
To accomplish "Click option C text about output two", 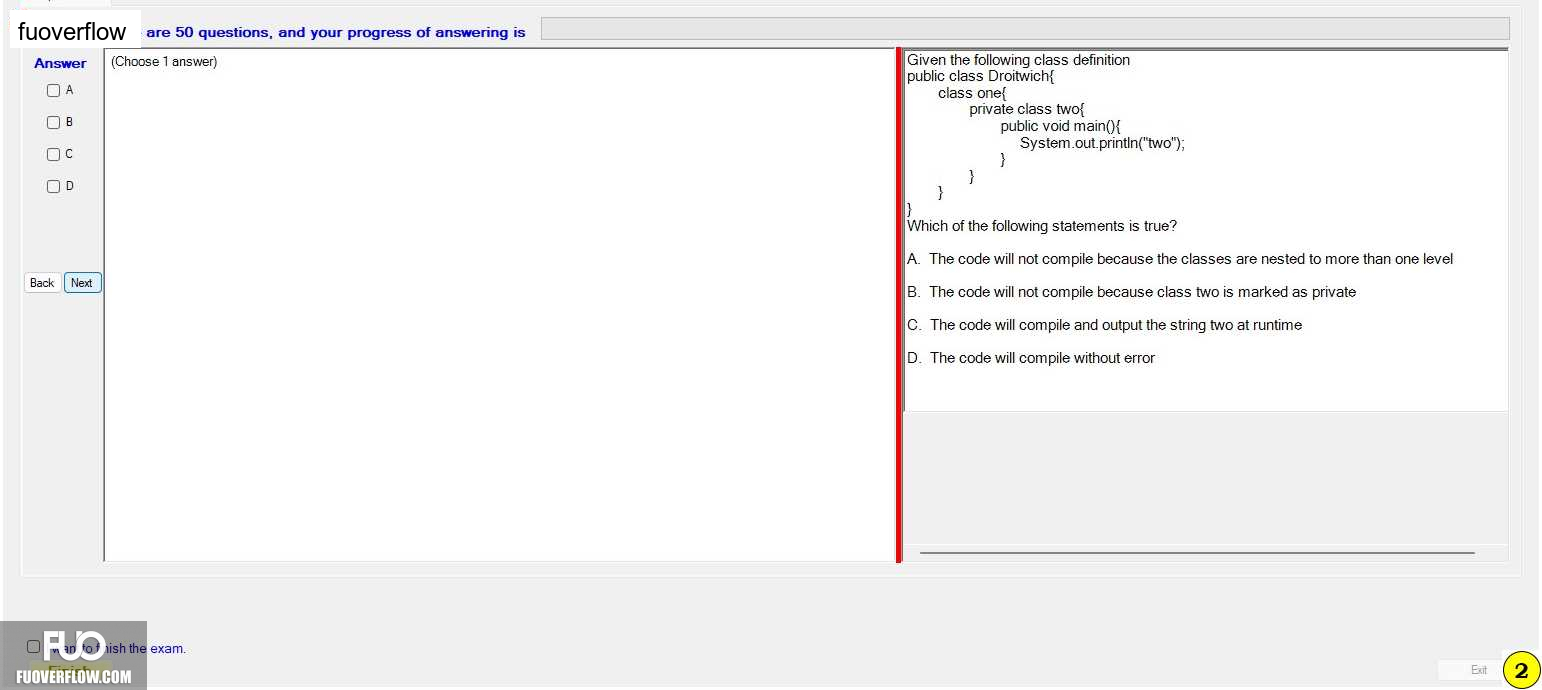I will click(x=1105, y=325).
